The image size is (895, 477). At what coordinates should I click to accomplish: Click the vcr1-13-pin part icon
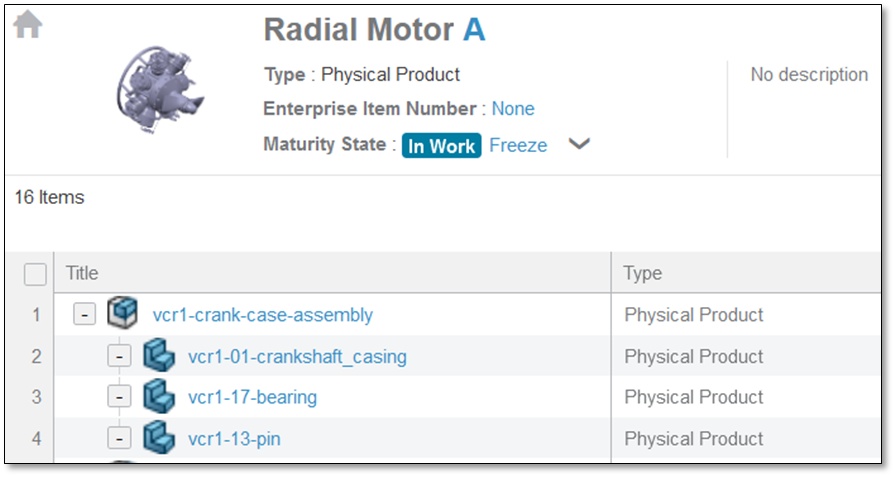(158, 438)
